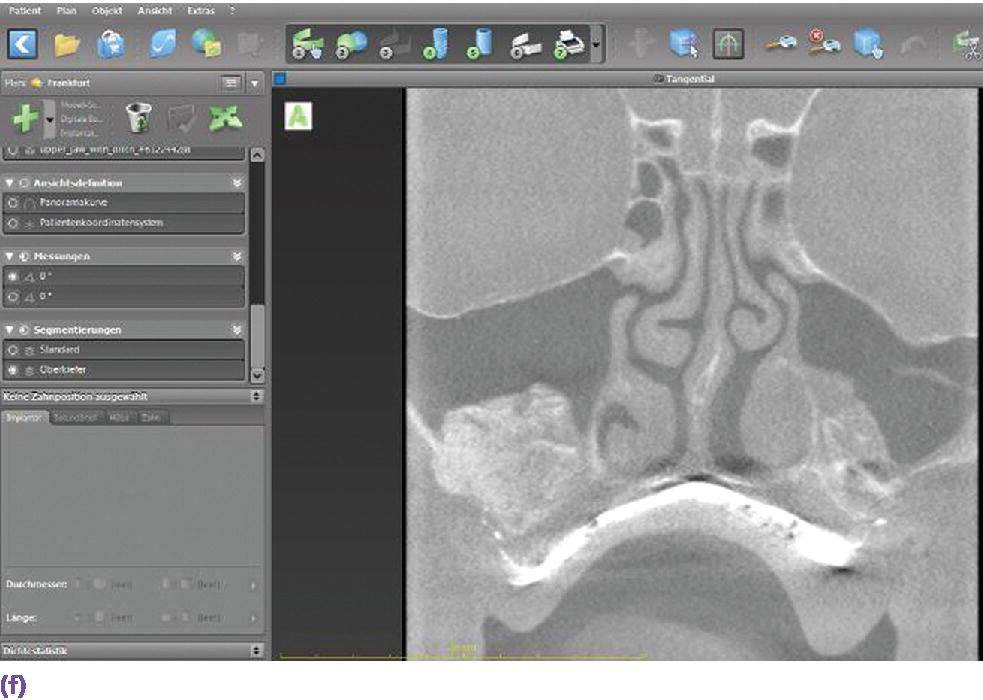Click the globe with folder icon
This screenshot has height=700, width=983.
pyautogui.click(x=206, y=44)
